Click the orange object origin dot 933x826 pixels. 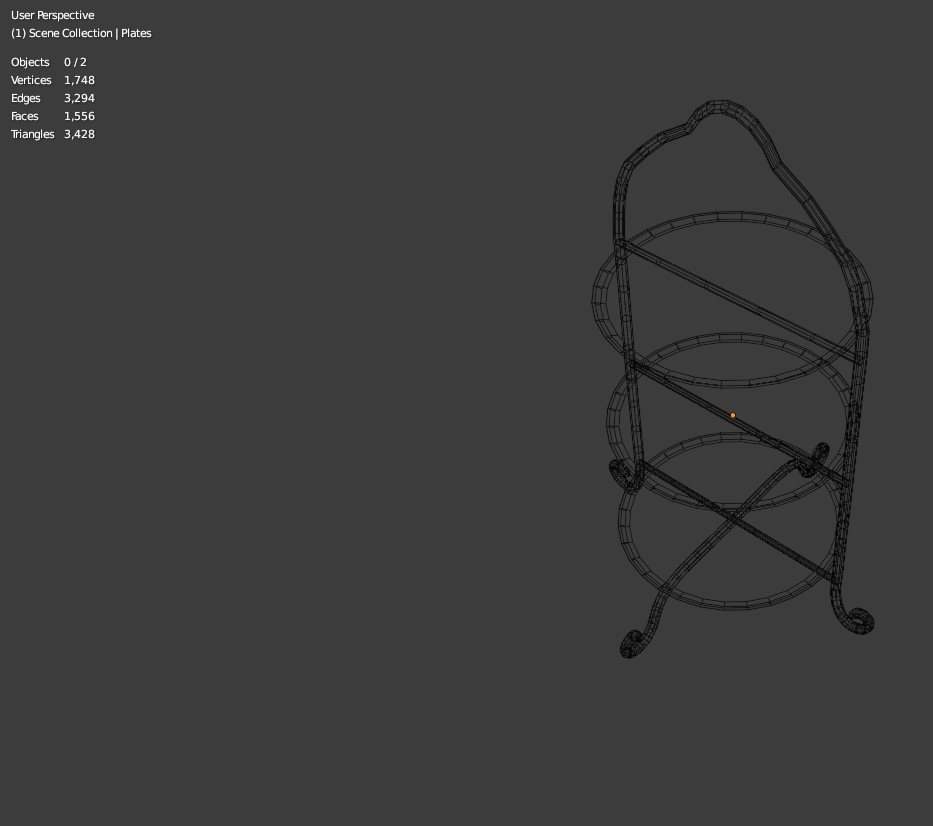[732, 415]
